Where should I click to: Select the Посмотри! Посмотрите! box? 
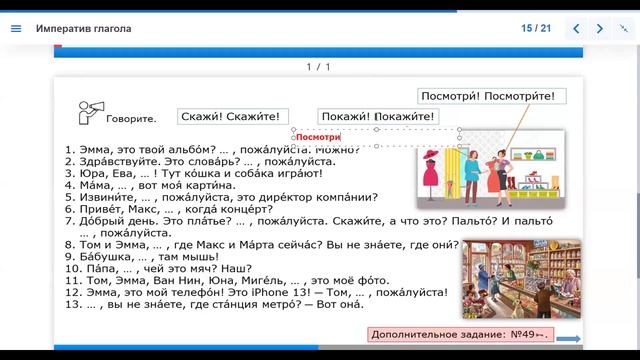[x=492, y=96]
